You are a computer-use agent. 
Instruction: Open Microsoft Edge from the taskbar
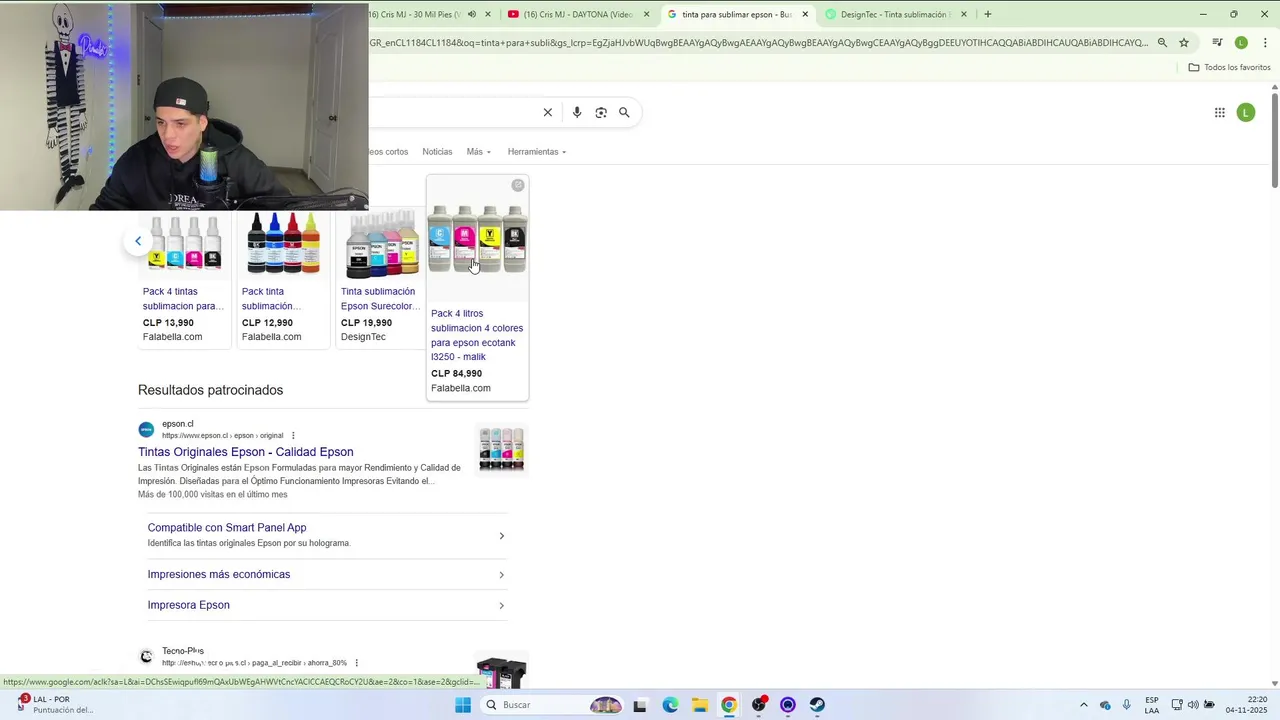click(670, 705)
